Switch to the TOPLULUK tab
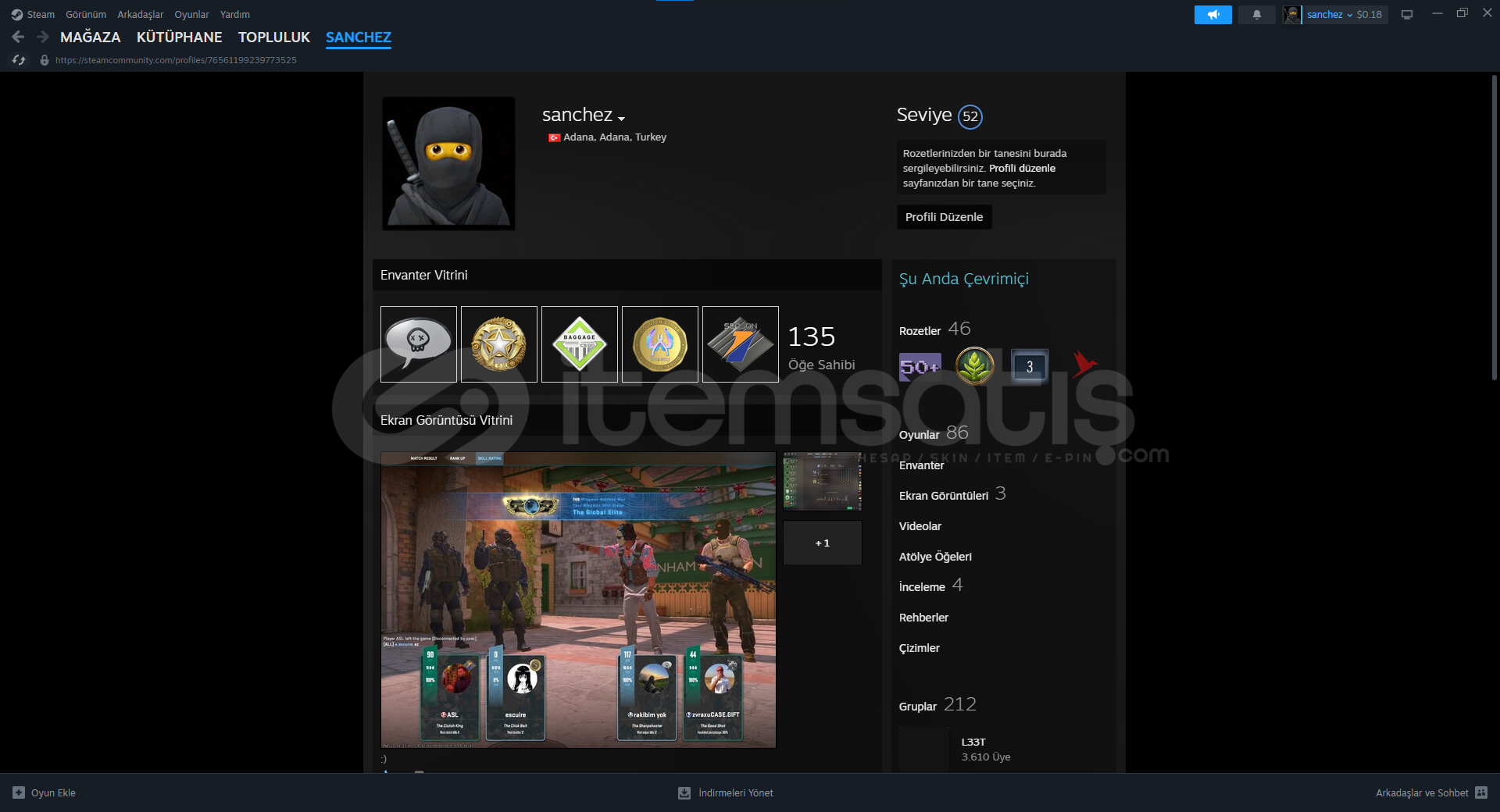Viewport: 1500px width, 812px height. [x=274, y=37]
